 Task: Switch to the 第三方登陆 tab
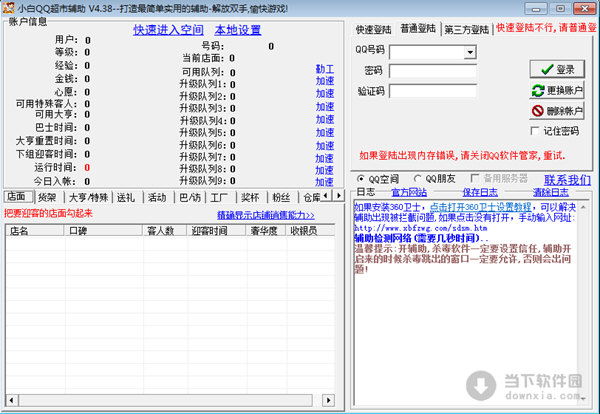466,29
